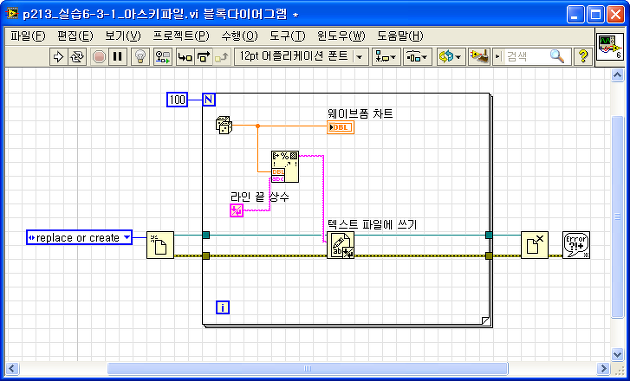Click the For Loop N count terminal
Viewport: 630px width, 381px height.
pyautogui.click(x=209, y=99)
